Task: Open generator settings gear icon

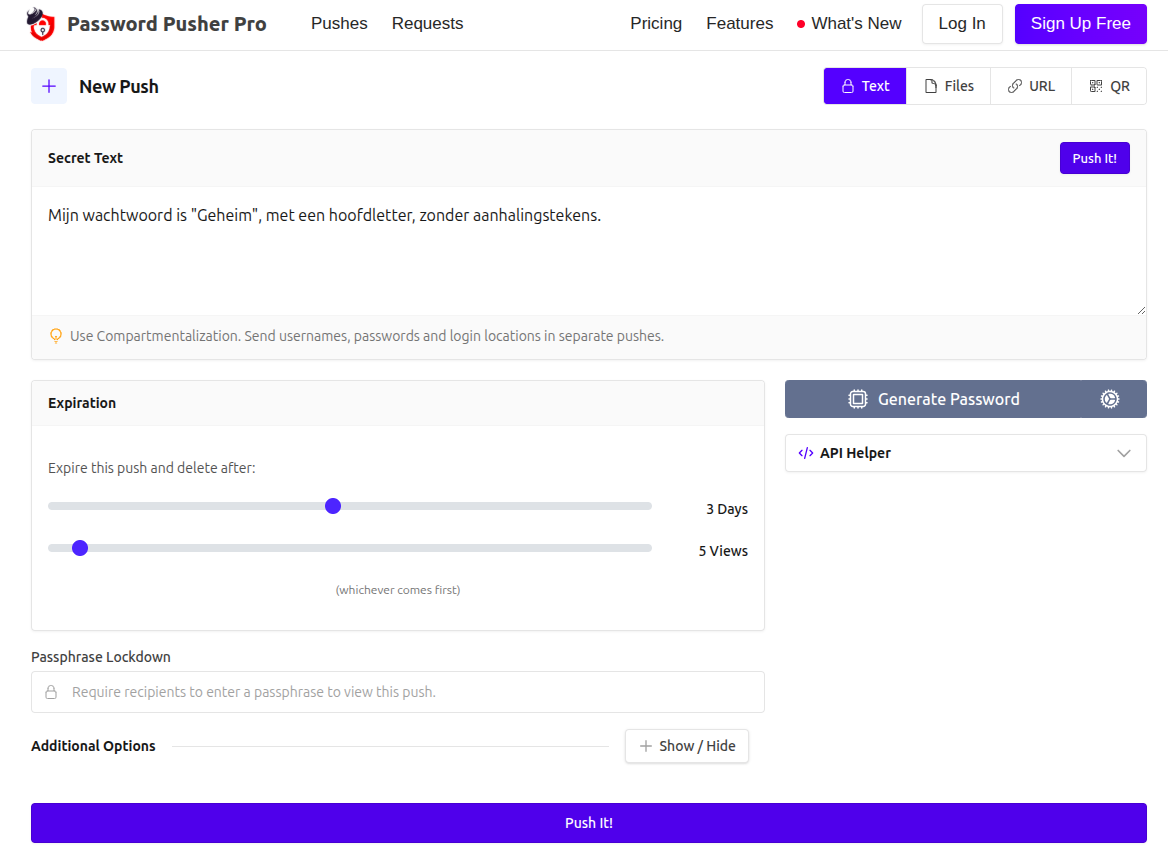Action: coord(1110,399)
